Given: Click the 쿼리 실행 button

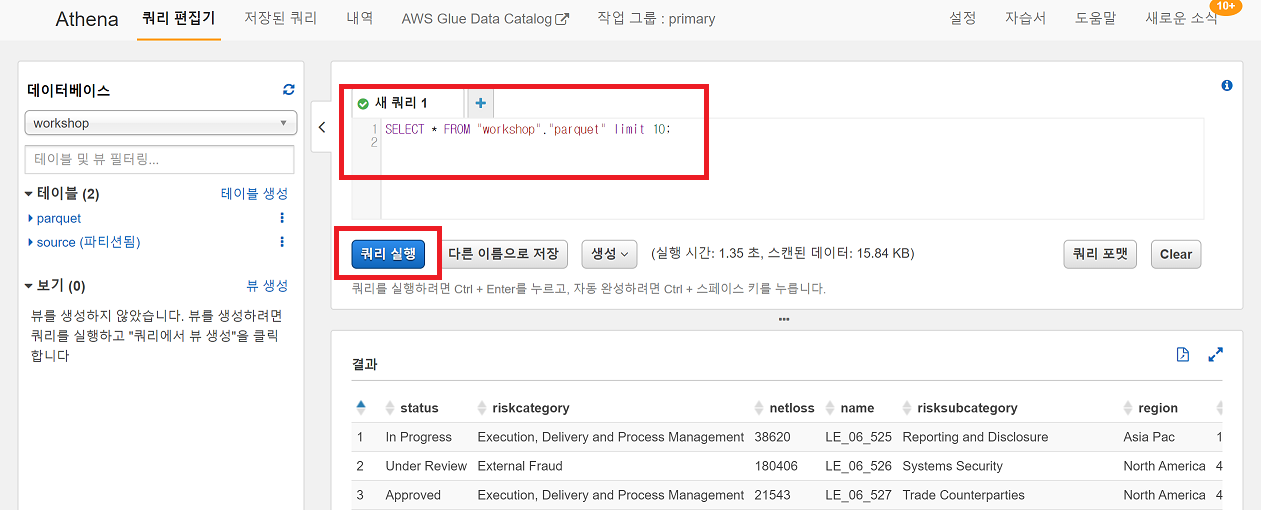Looking at the screenshot, I should point(388,254).
